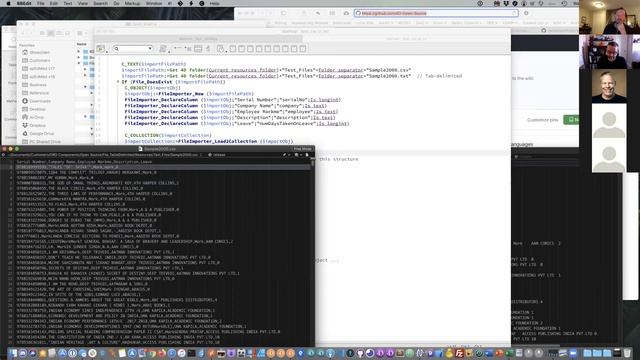Click the CSV header line starting with Serial Number

84,162
